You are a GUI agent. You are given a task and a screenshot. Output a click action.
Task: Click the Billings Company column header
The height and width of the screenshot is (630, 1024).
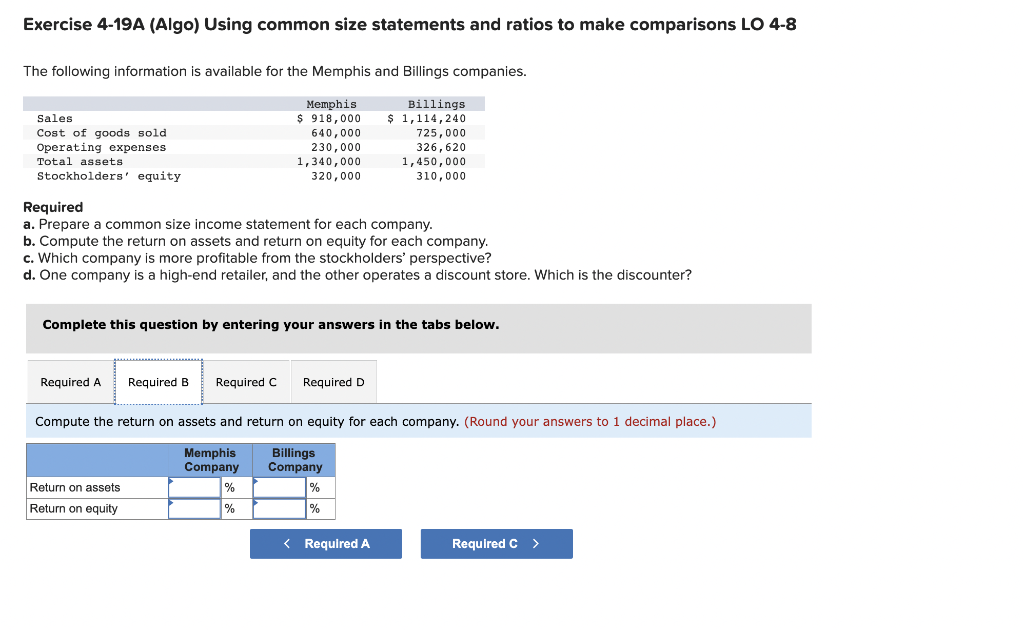pyautogui.click(x=293, y=460)
